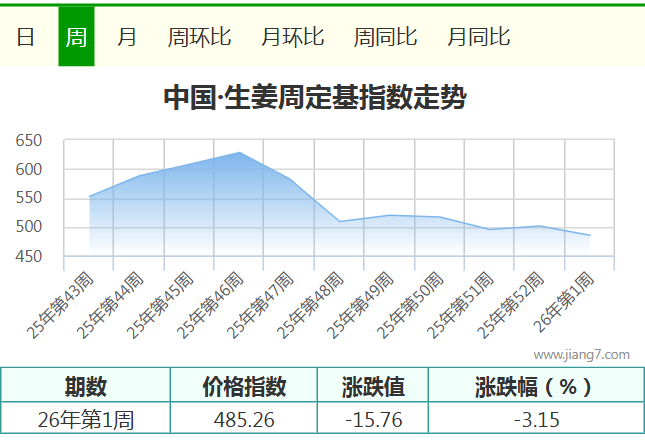
Task: Click the 485.26 price index cell
Action: 244,420
